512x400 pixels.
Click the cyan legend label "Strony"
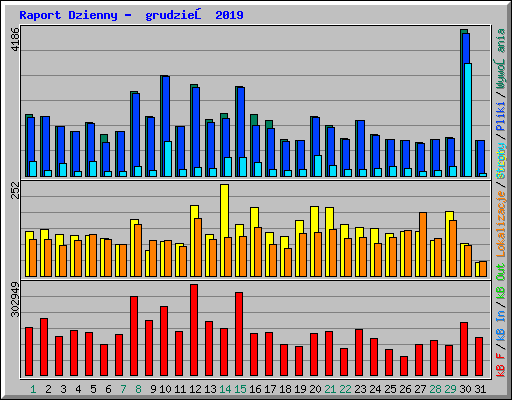(501, 161)
